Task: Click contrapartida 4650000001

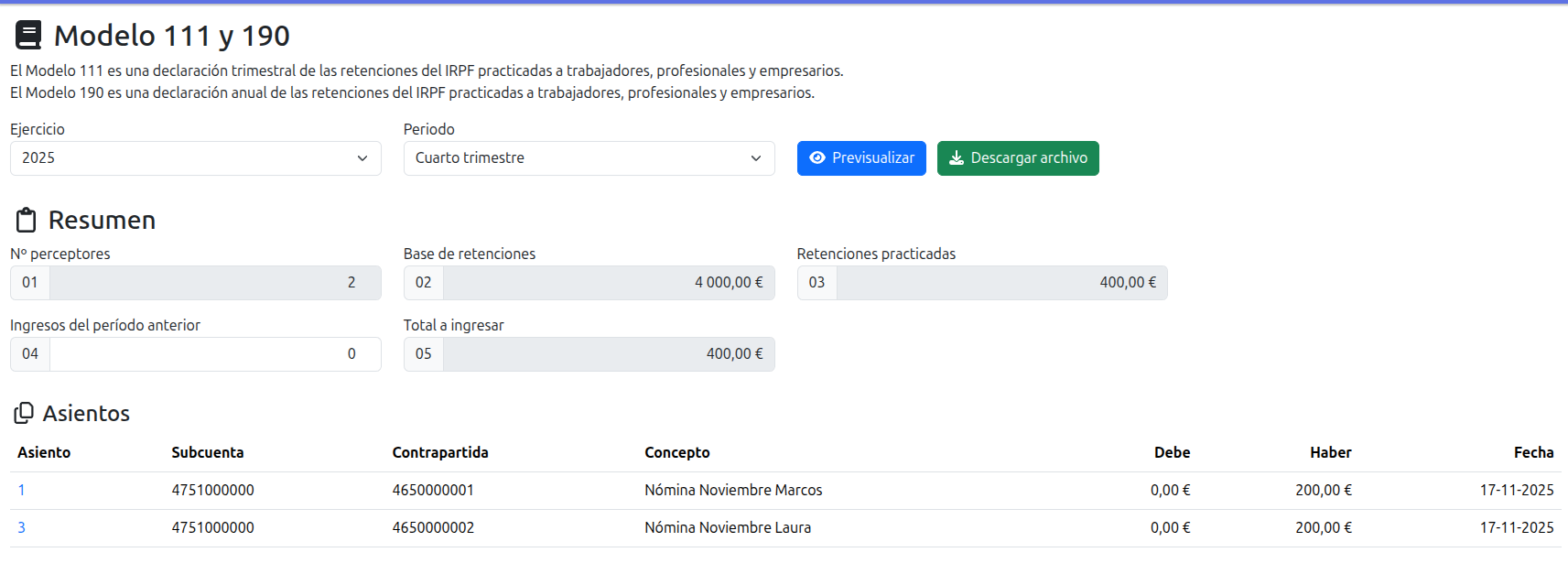Action: [x=433, y=491]
